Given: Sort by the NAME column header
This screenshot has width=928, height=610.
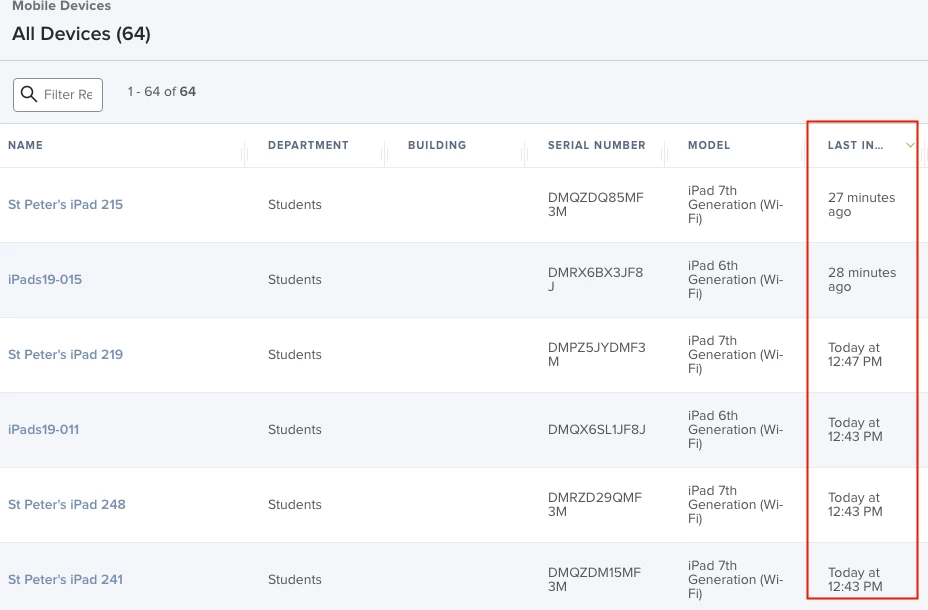Looking at the screenshot, I should click(x=25, y=146).
